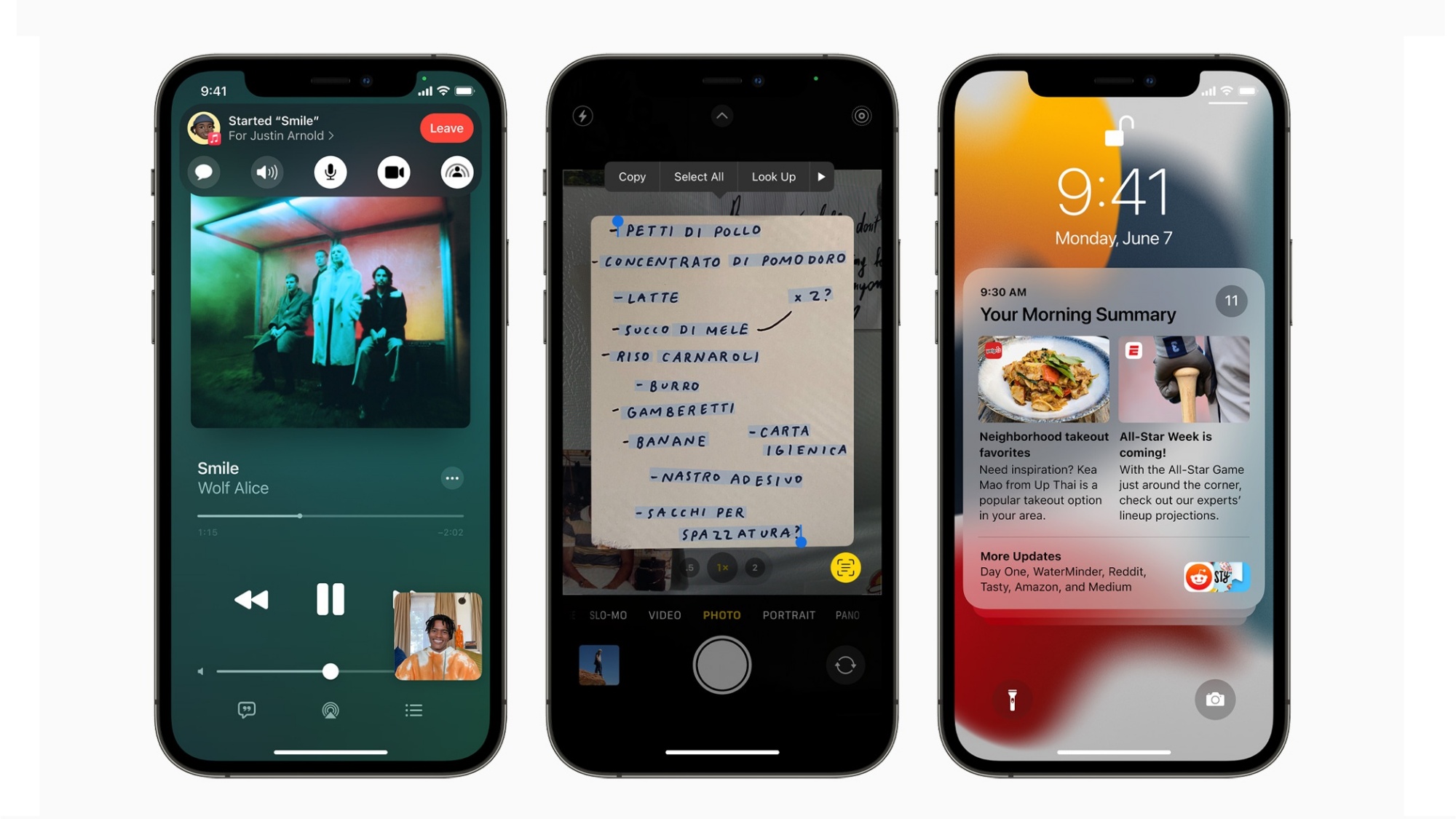Tap the flashlight toggle icon in camera
This screenshot has height=819, width=1456.
[582, 114]
